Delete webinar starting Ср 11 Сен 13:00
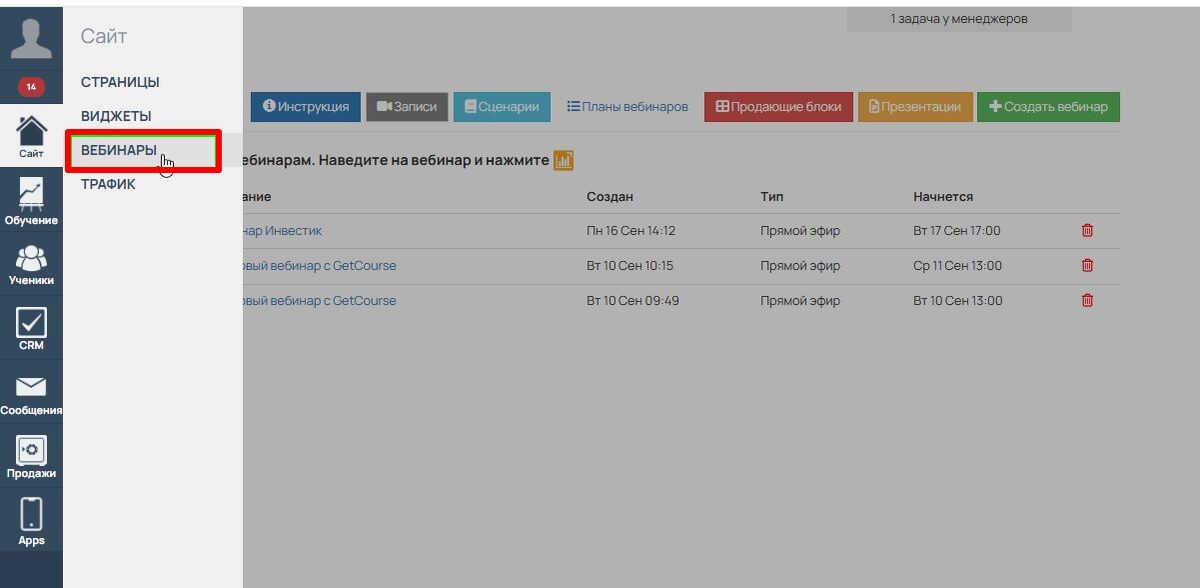1200x588 pixels. [x=1087, y=265]
